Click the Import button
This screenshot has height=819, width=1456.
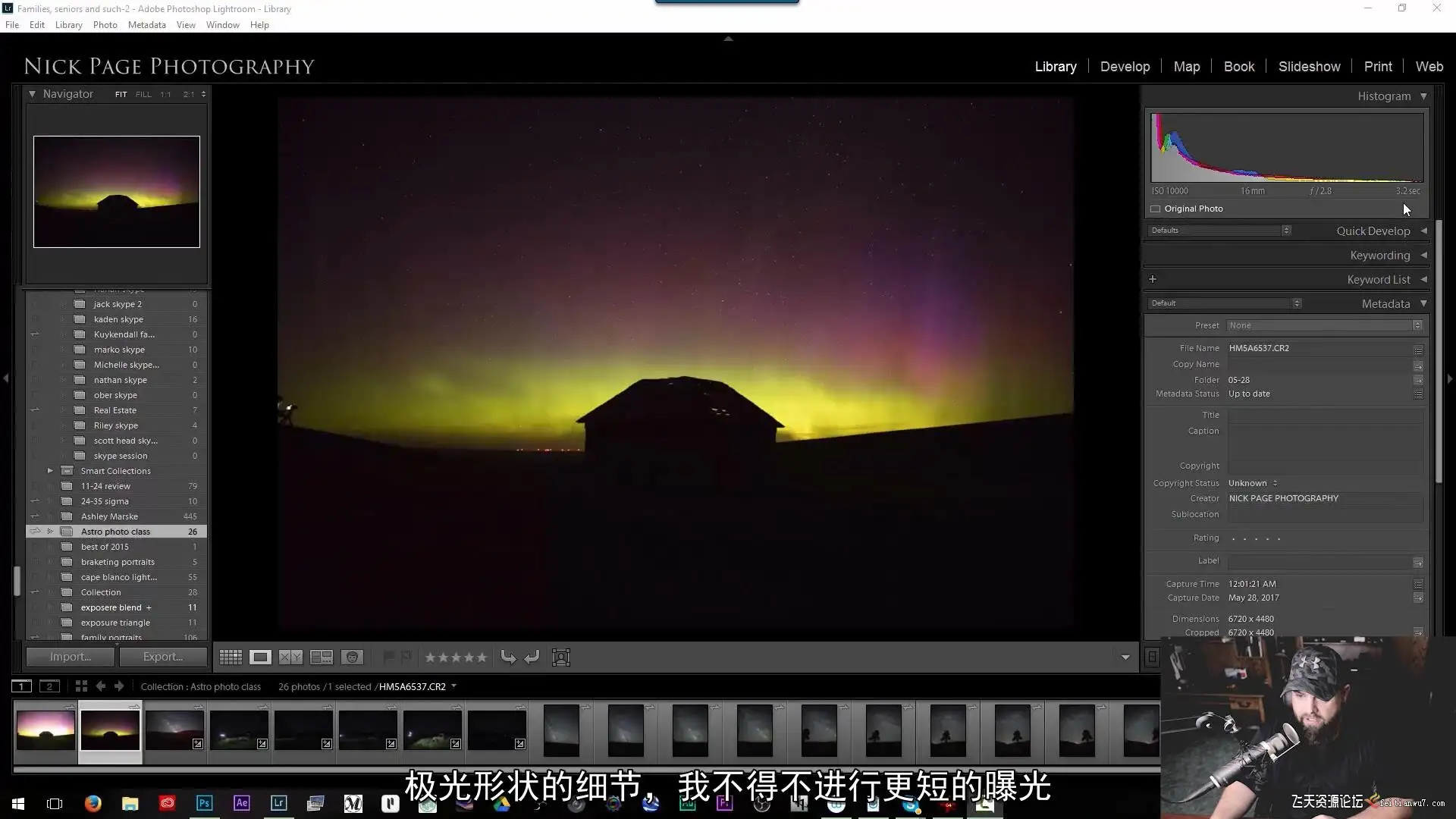coord(71,657)
